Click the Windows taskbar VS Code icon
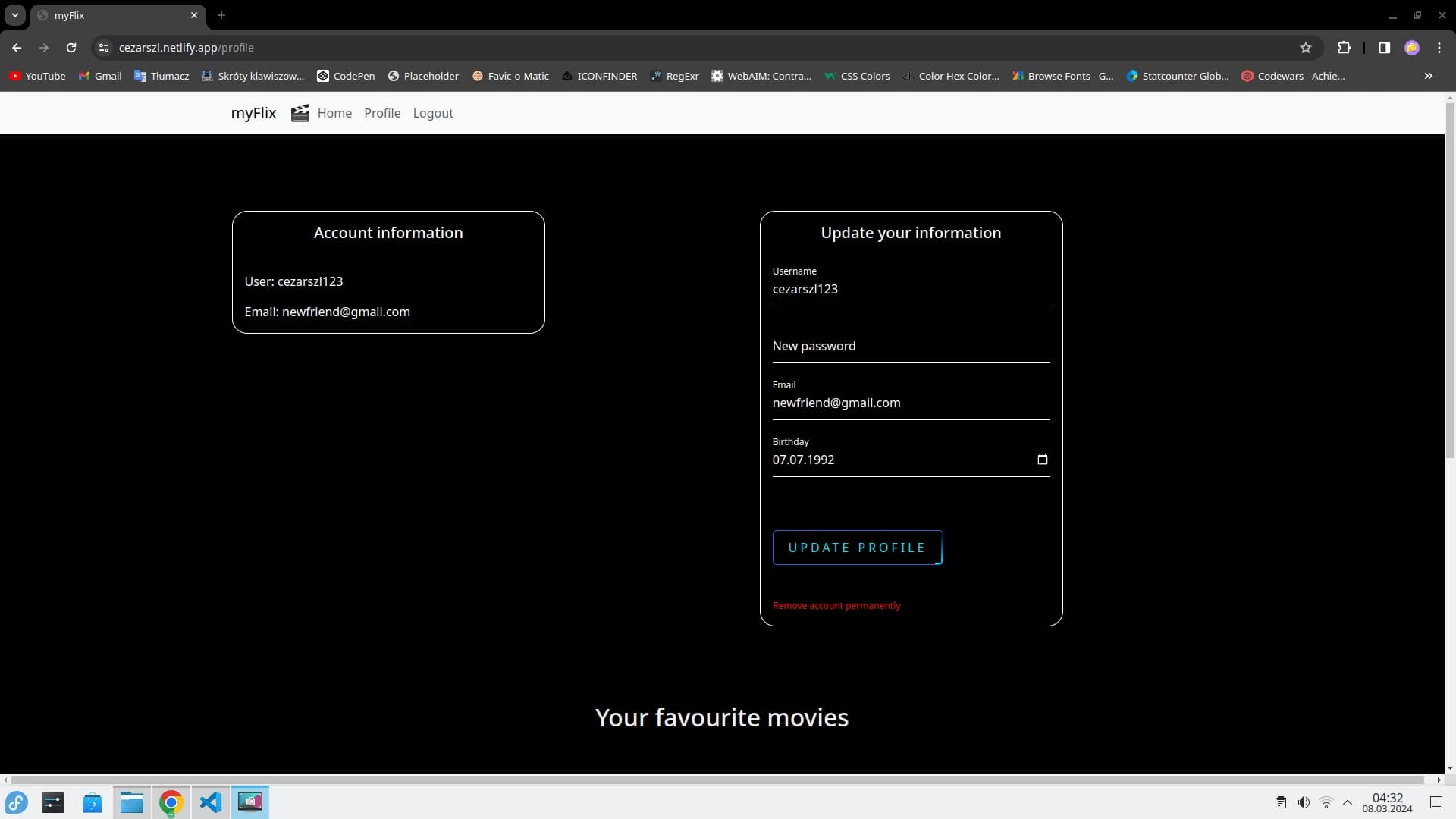The width and height of the screenshot is (1456, 819). point(211,802)
